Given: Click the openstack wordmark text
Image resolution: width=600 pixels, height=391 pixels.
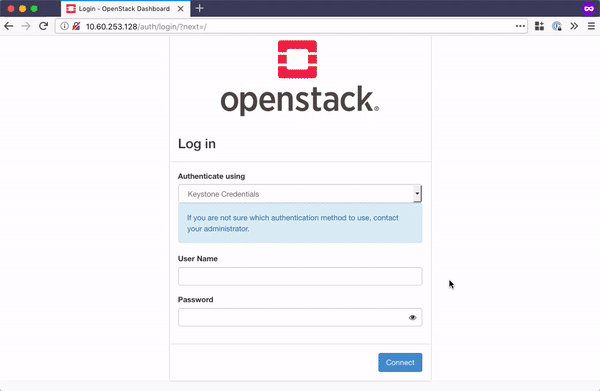Looking at the screenshot, I should click(x=300, y=100).
